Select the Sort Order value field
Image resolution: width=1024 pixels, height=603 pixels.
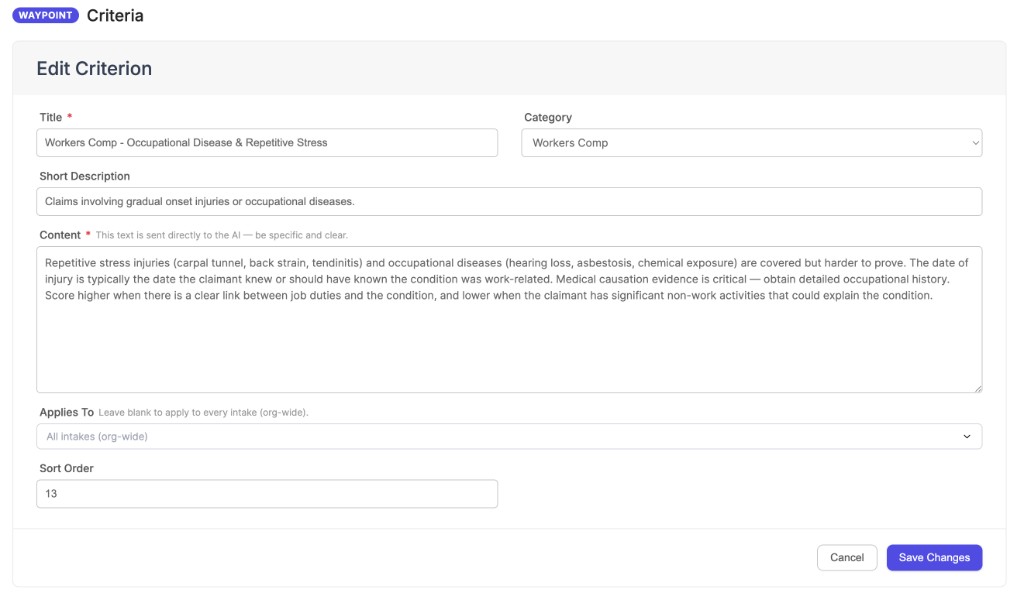(267, 493)
